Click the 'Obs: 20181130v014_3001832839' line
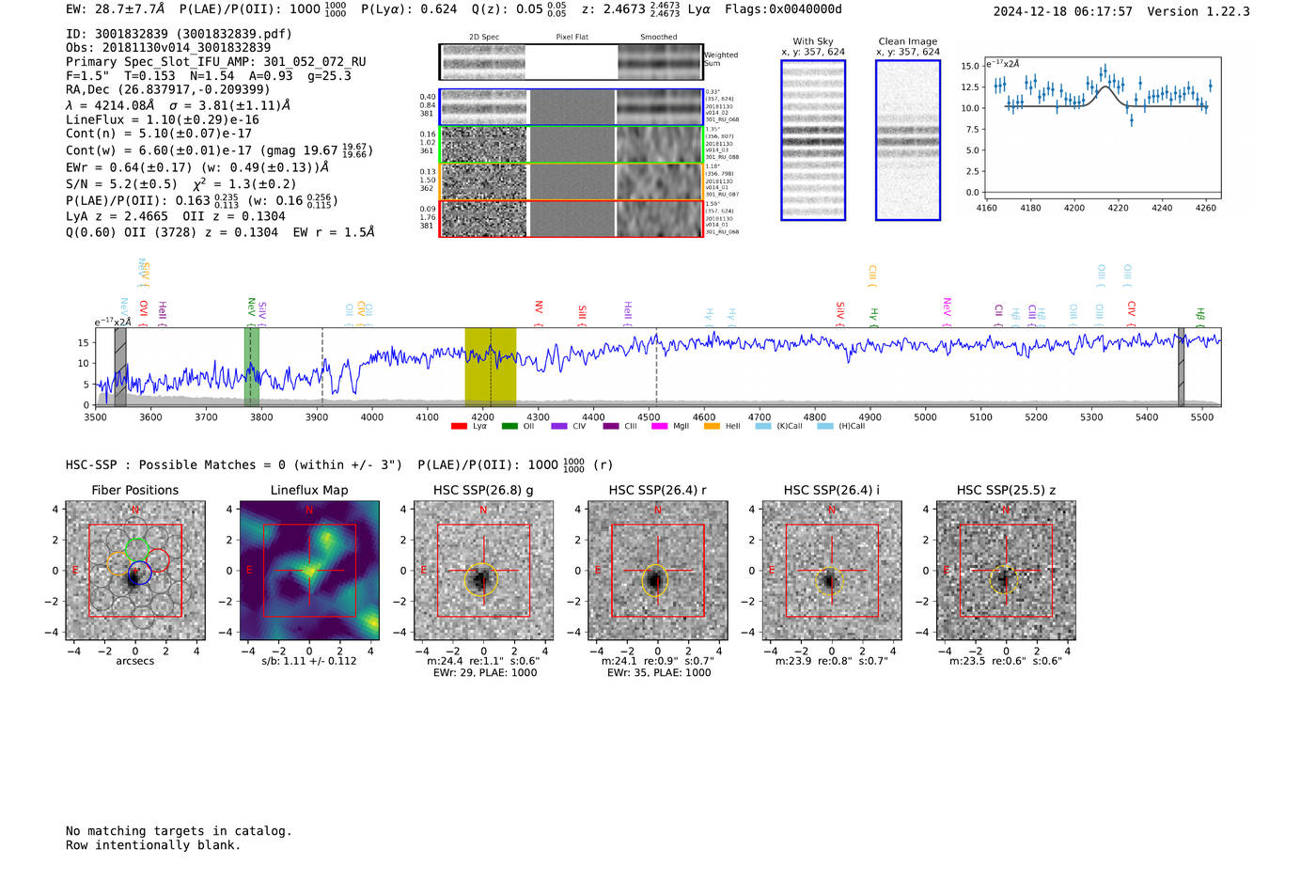This screenshot has width=1316, height=896. point(168,48)
